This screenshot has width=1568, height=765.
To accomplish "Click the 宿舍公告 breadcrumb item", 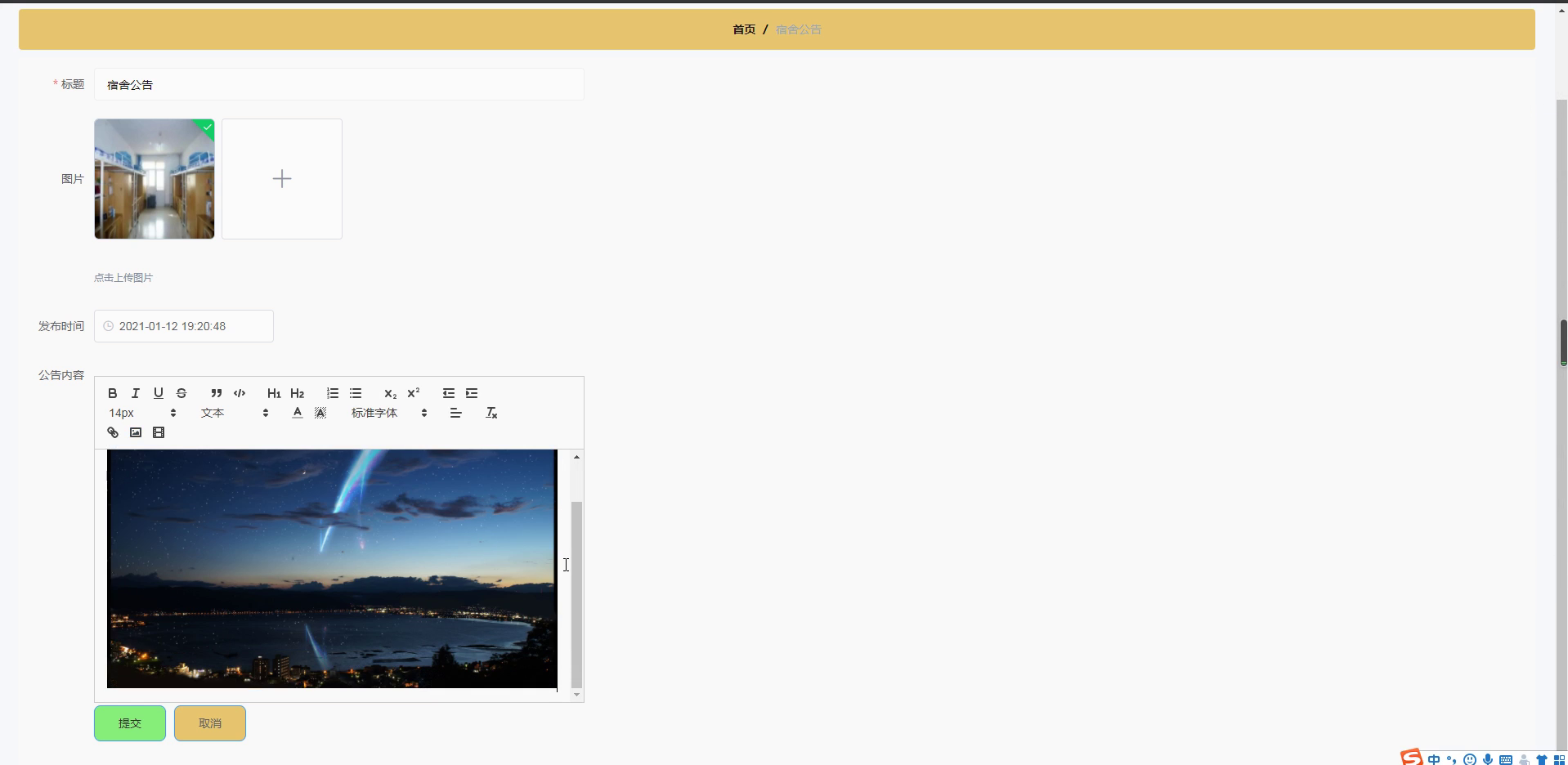I will pyautogui.click(x=799, y=29).
